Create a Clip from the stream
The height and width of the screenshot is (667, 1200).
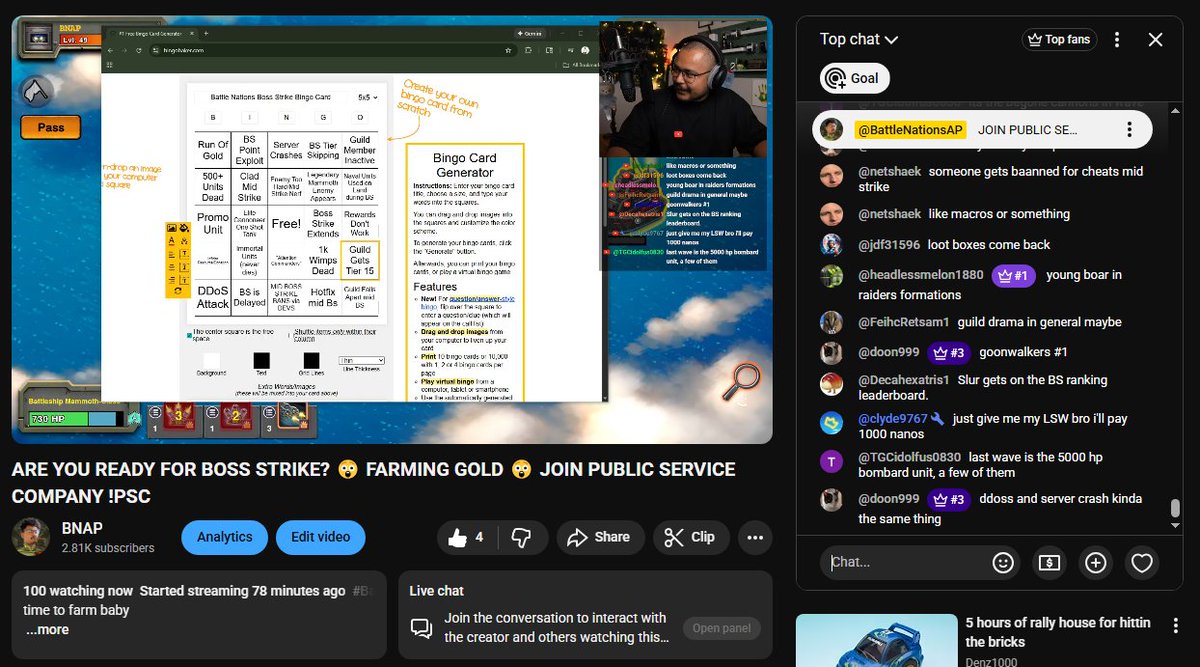click(691, 537)
